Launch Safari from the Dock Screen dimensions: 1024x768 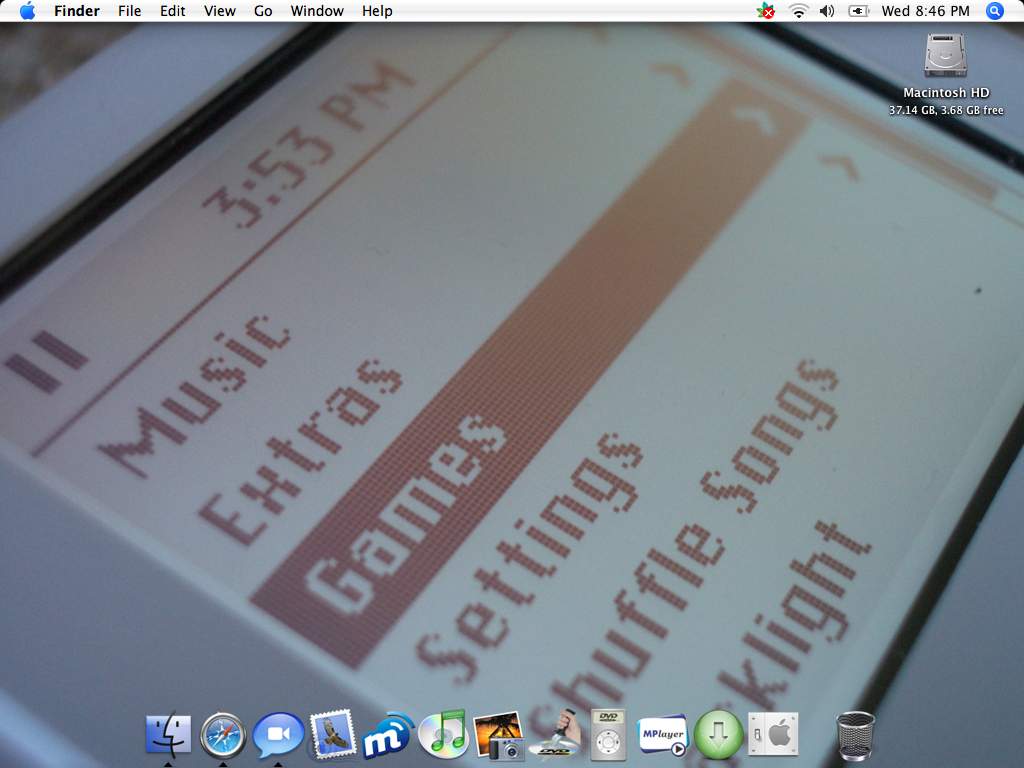click(x=223, y=735)
